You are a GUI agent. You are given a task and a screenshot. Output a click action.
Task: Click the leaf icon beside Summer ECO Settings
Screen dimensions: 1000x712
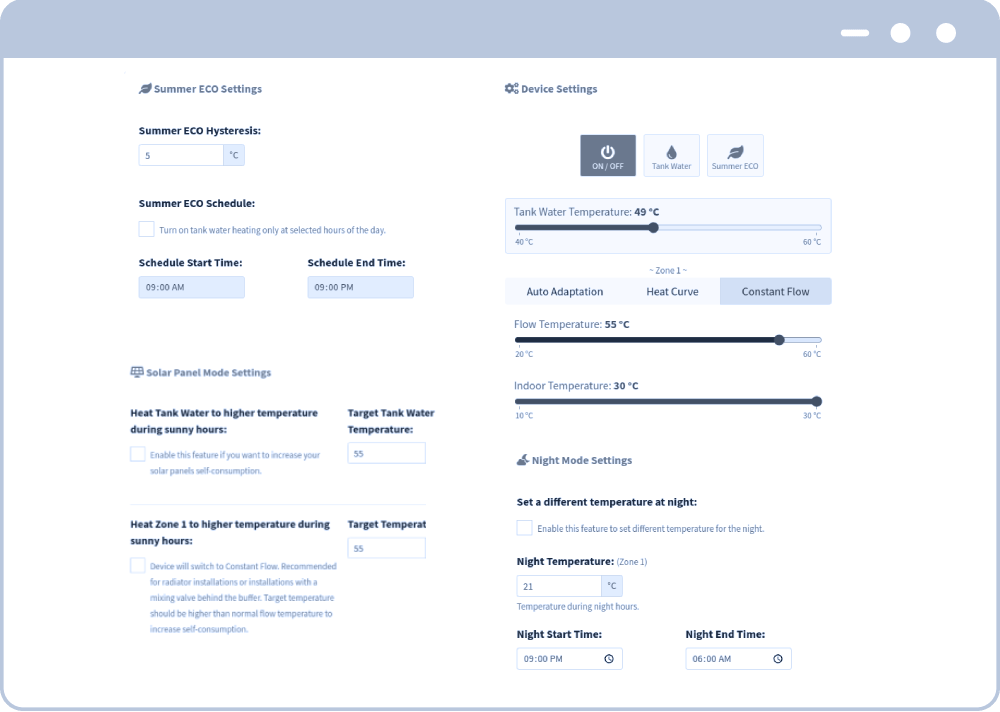coord(145,89)
